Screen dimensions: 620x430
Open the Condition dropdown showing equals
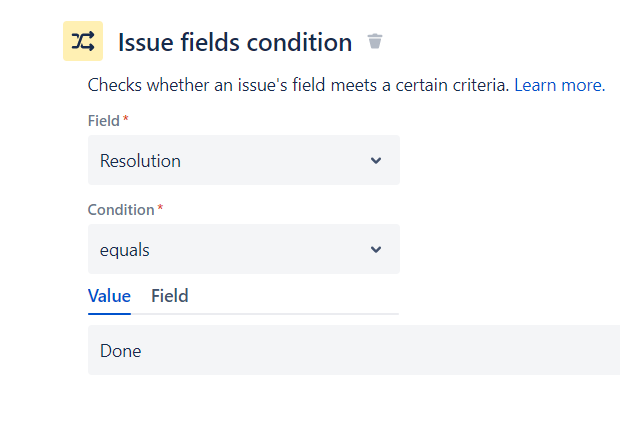[x=244, y=249]
